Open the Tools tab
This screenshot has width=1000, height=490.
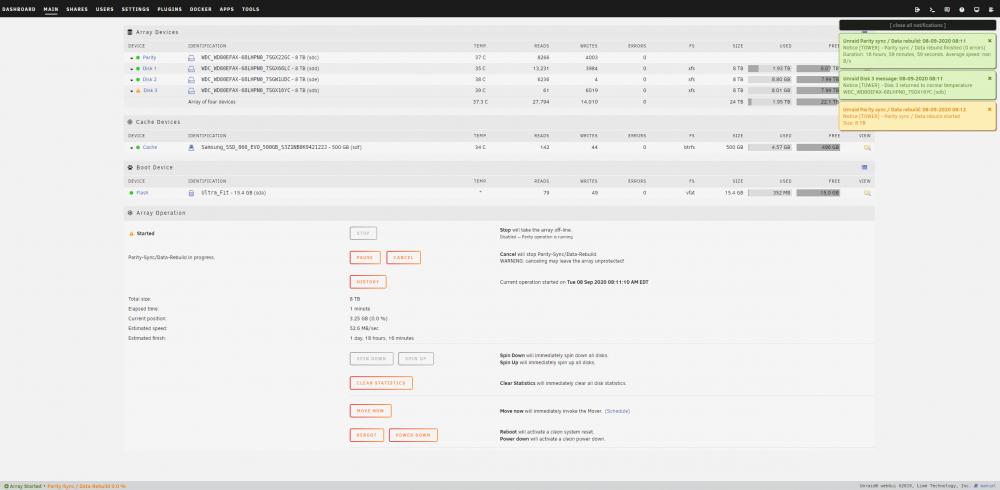point(251,10)
